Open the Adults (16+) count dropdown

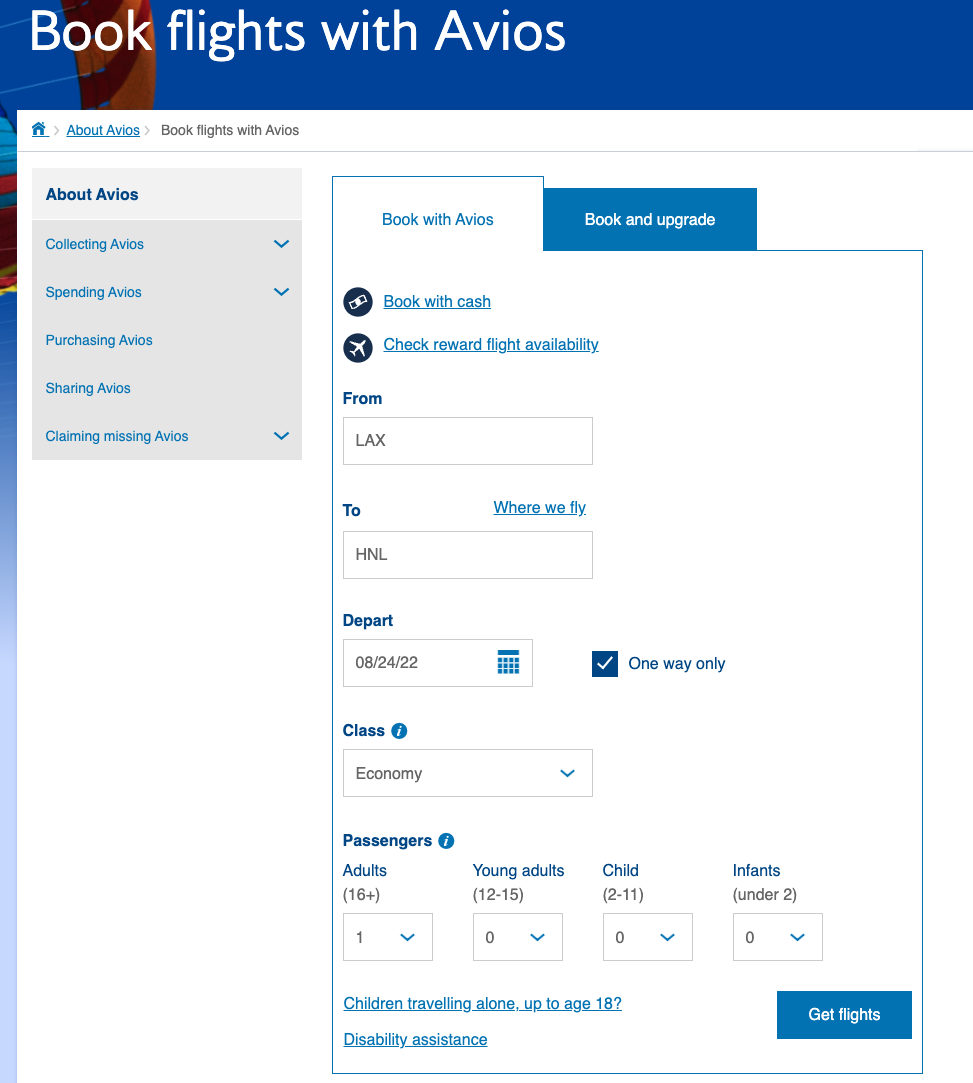[388, 937]
